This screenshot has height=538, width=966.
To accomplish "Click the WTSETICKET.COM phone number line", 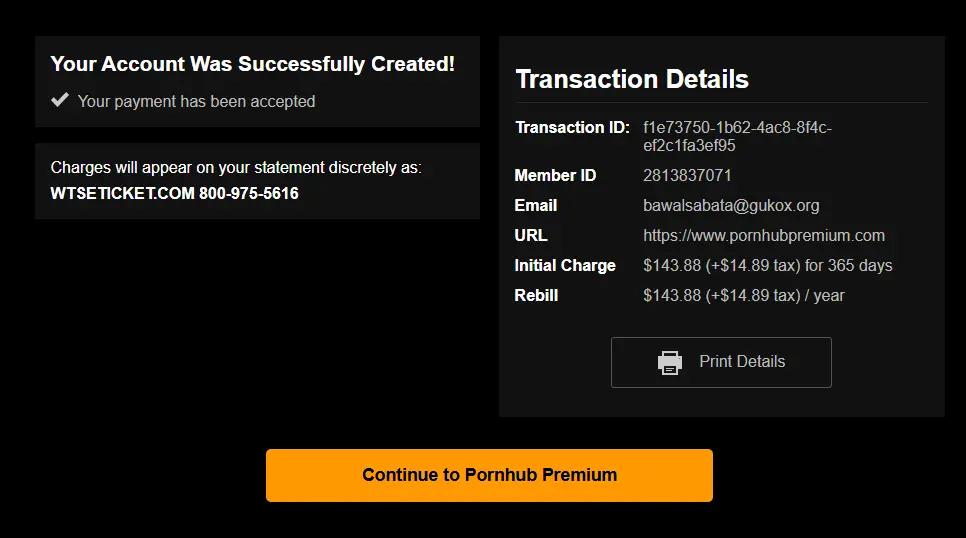I will [x=174, y=194].
